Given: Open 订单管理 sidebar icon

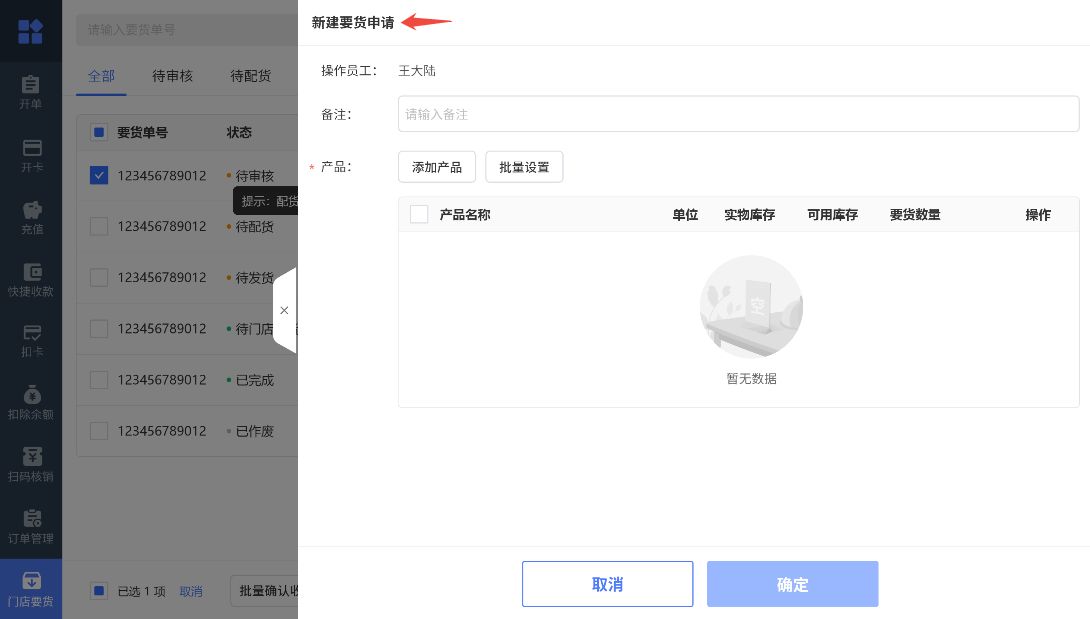Looking at the screenshot, I should coord(30,519).
